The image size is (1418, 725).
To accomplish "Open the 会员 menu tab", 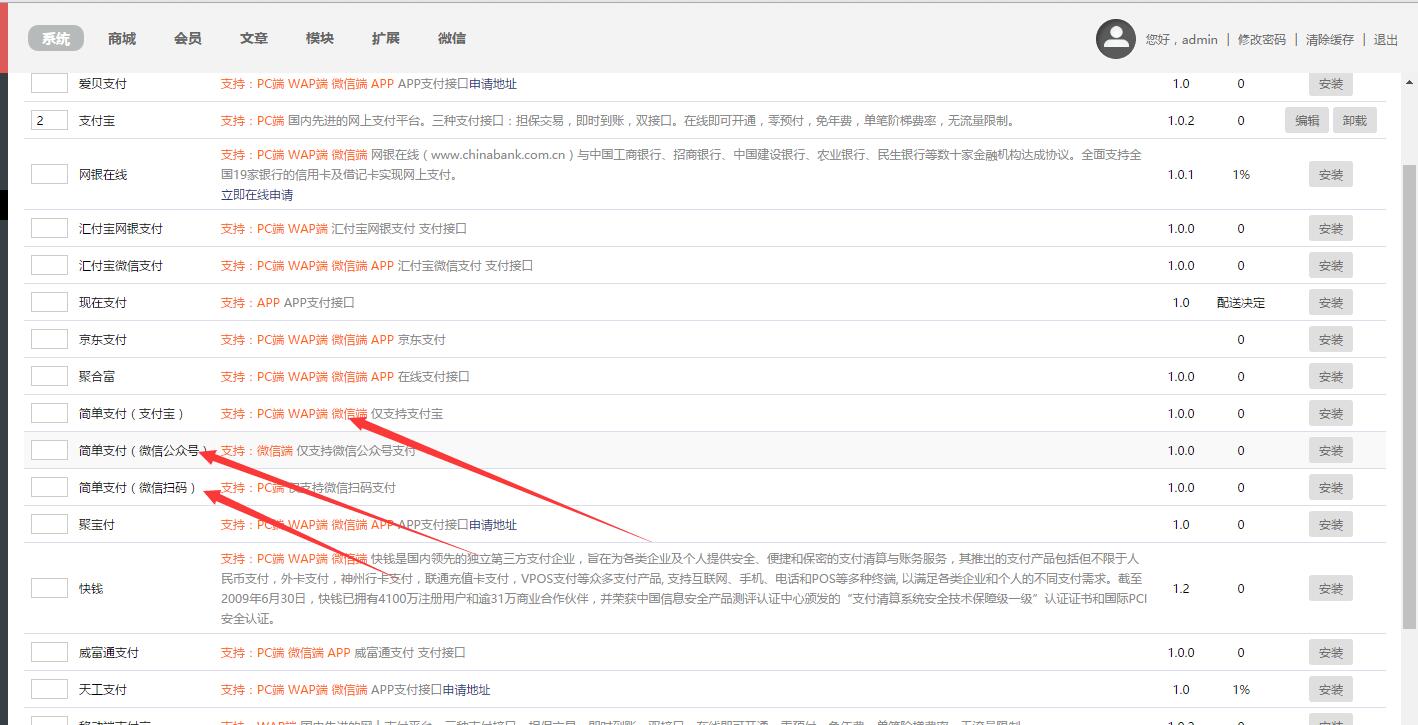I will [x=188, y=39].
